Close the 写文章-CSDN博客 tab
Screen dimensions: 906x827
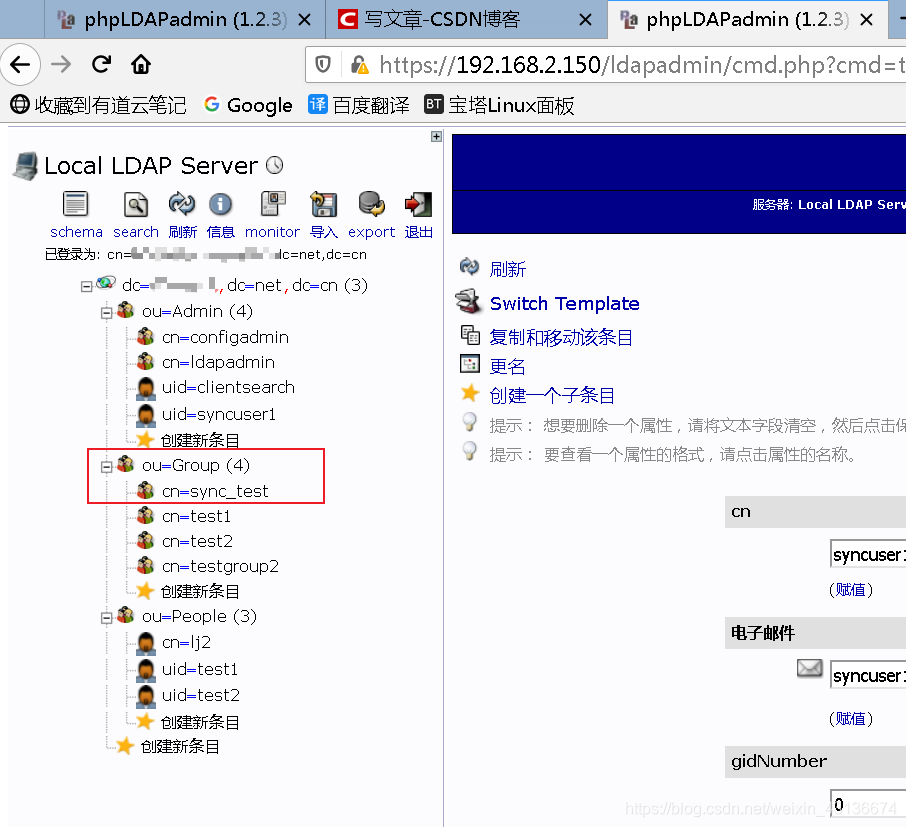(x=585, y=20)
